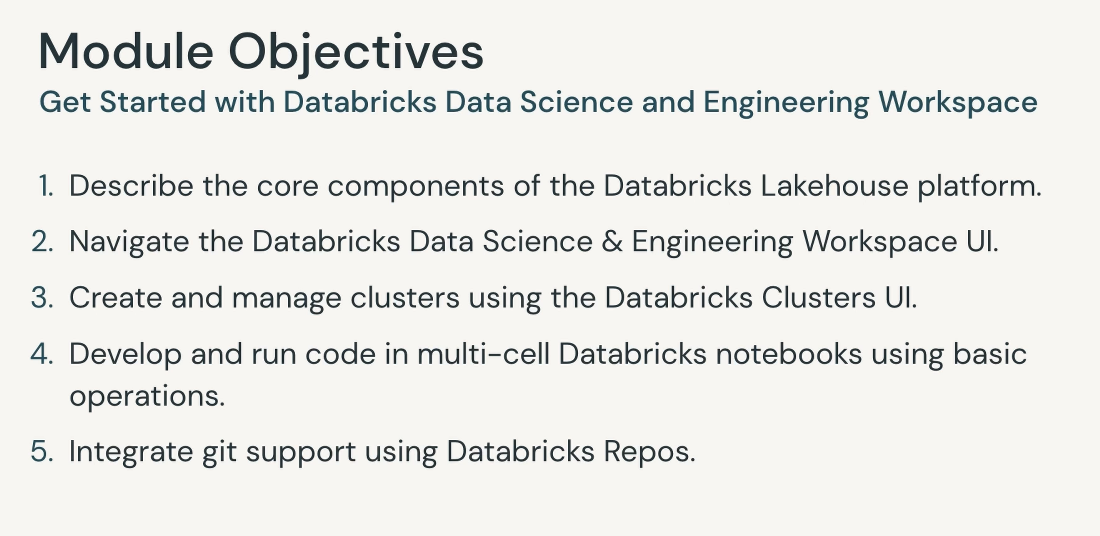1100x536 pixels.
Task: Select the Navigate Workspace UI objective
Action: coord(534,242)
